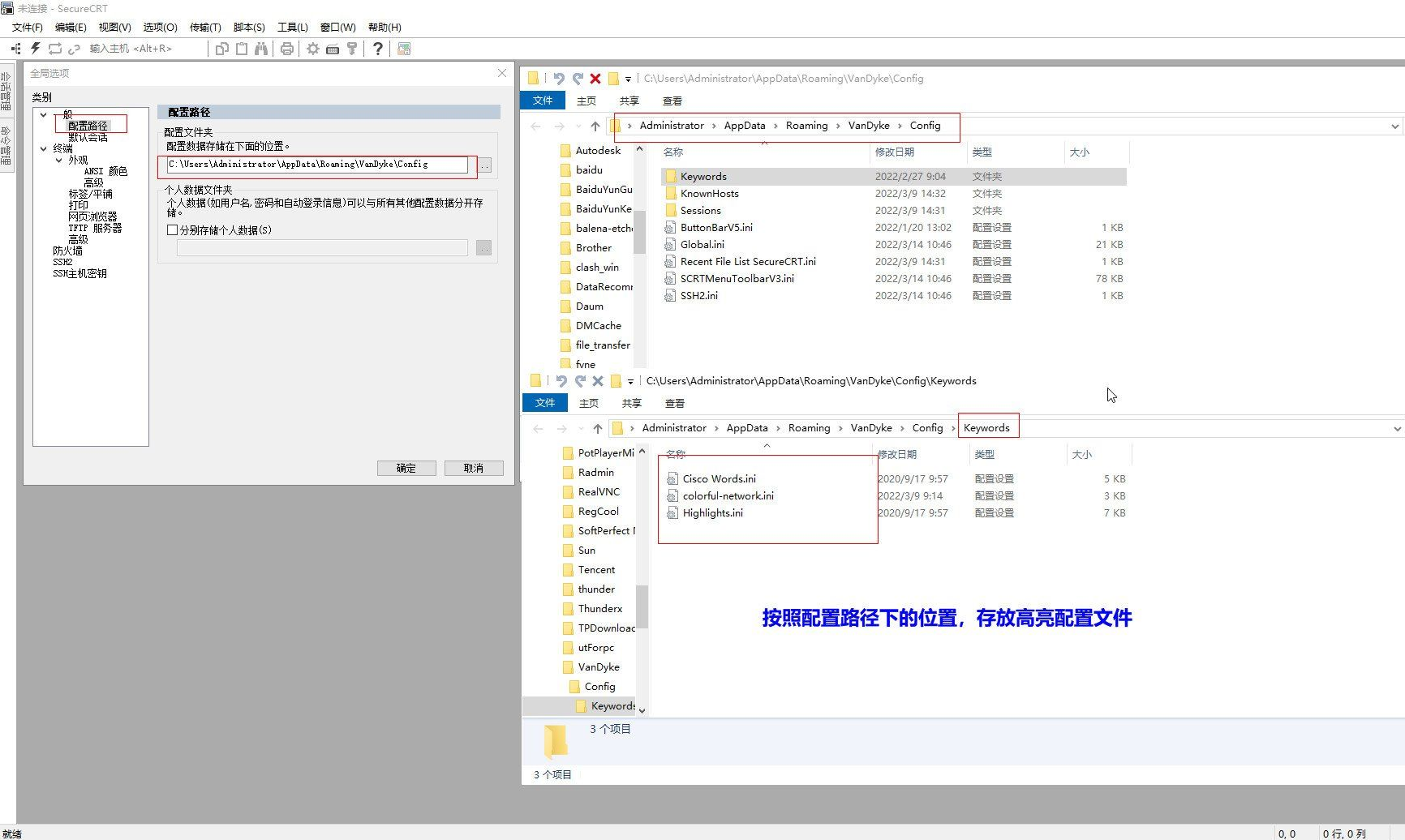Click config folder path input field
1405x840 pixels.
coord(317,165)
